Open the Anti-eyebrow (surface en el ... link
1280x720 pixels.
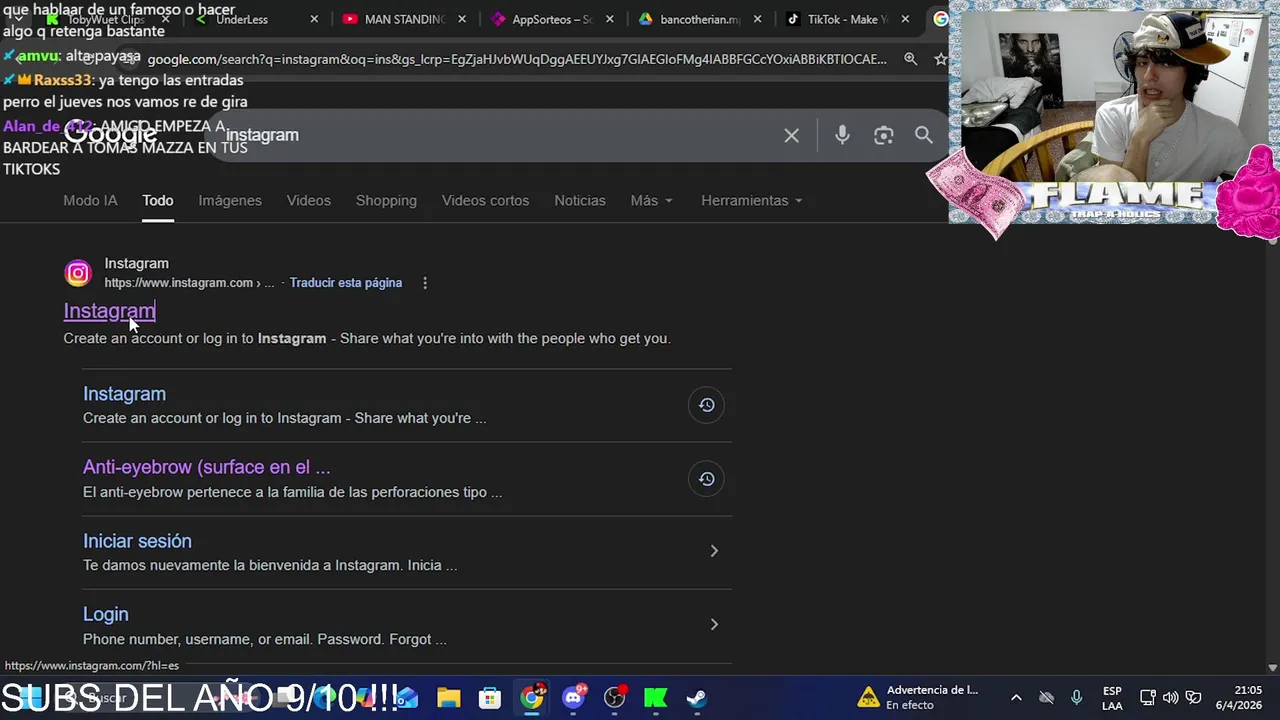tap(206, 467)
